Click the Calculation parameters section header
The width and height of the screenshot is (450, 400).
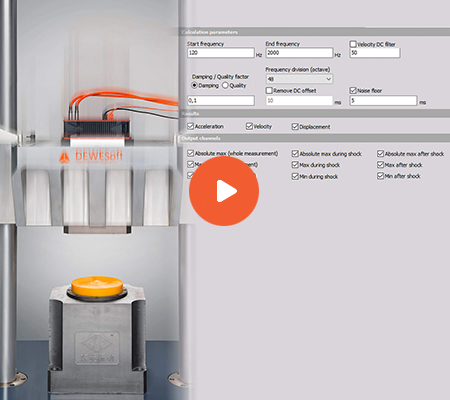pos(315,32)
